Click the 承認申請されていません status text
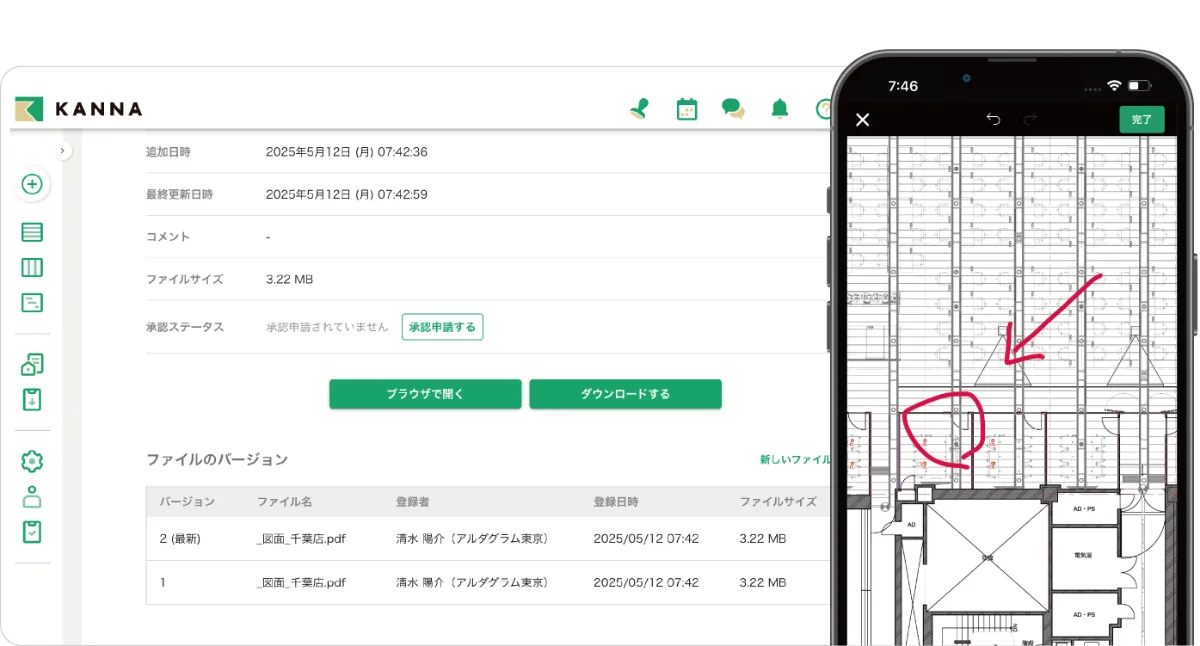Screen dimensions: 1200x646 coord(327,327)
